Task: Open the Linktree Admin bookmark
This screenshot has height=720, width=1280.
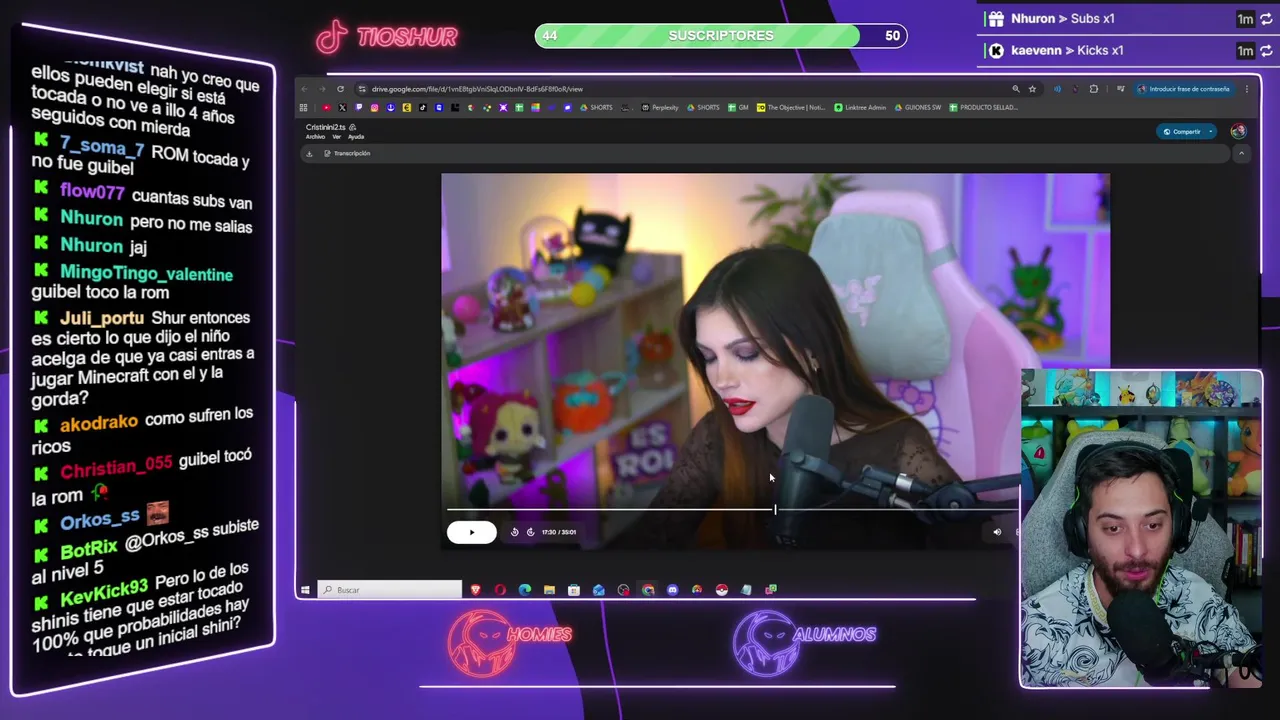Action: [x=862, y=107]
